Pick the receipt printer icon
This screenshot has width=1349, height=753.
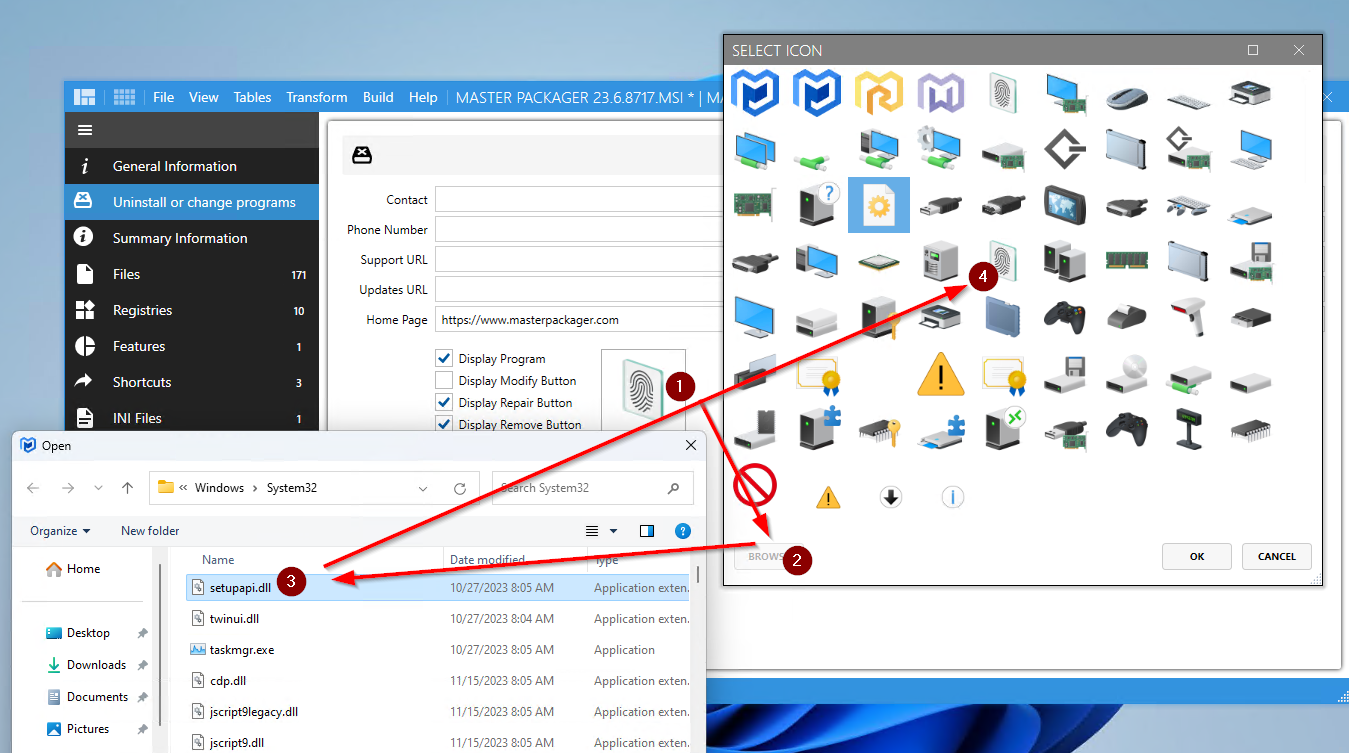(1126, 318)
